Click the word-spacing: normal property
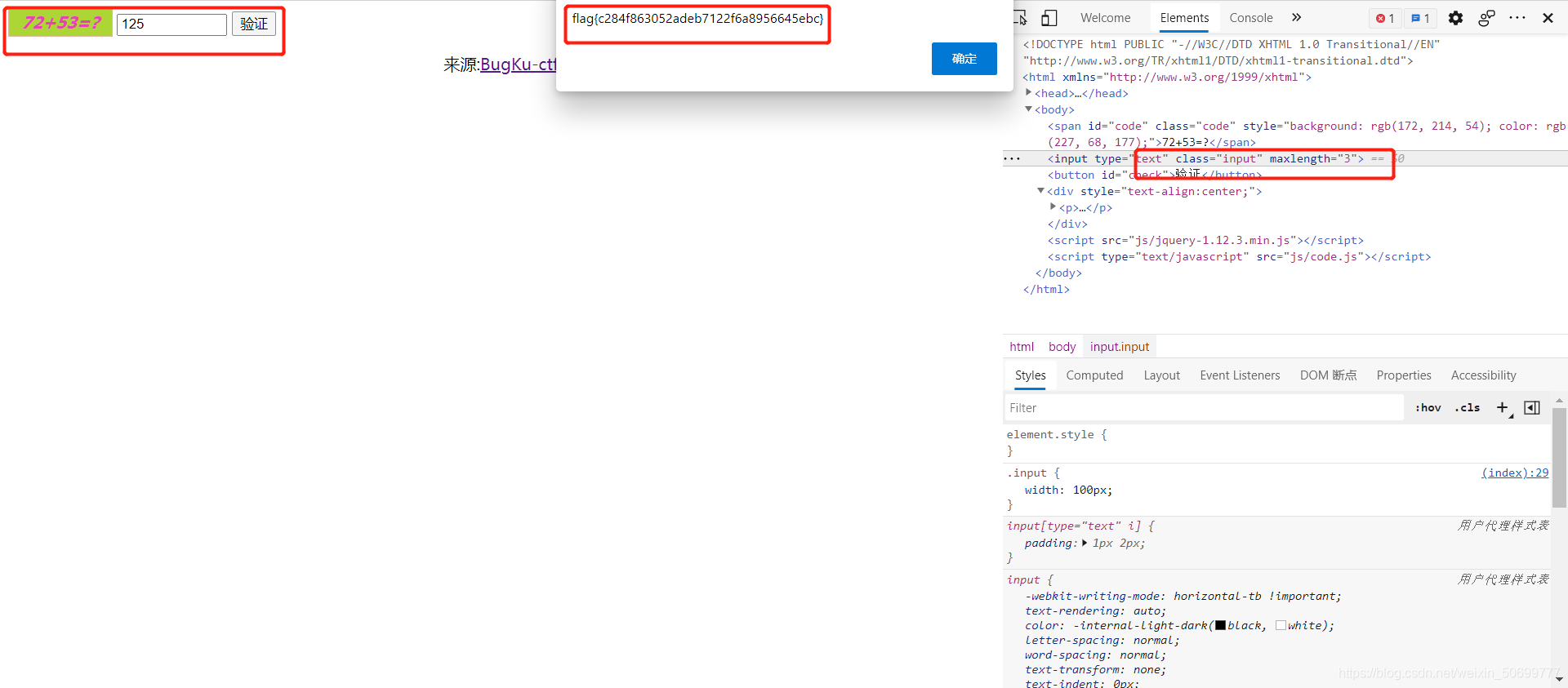 click(x=1095, y=655)
